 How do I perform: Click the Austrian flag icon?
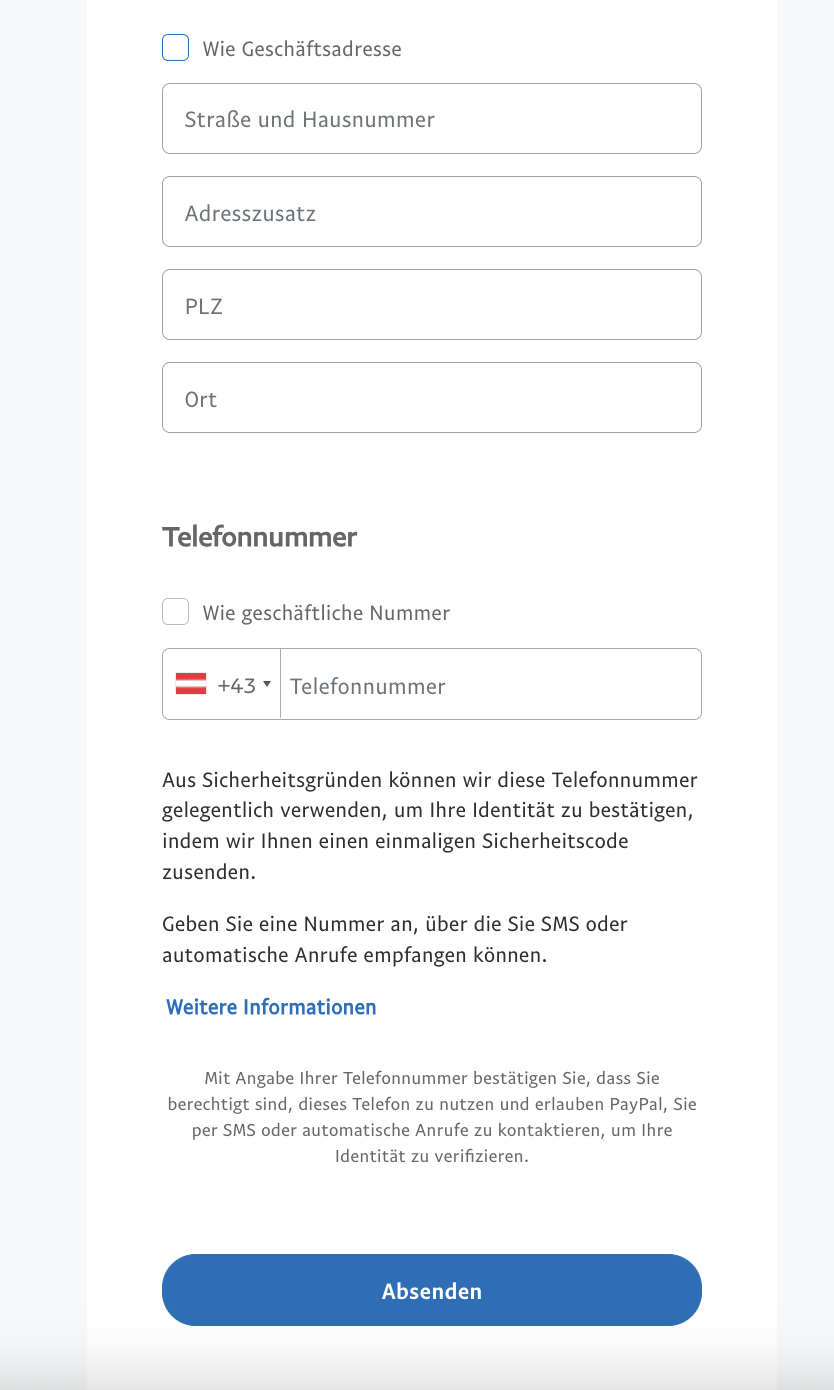tap(191, 684)
